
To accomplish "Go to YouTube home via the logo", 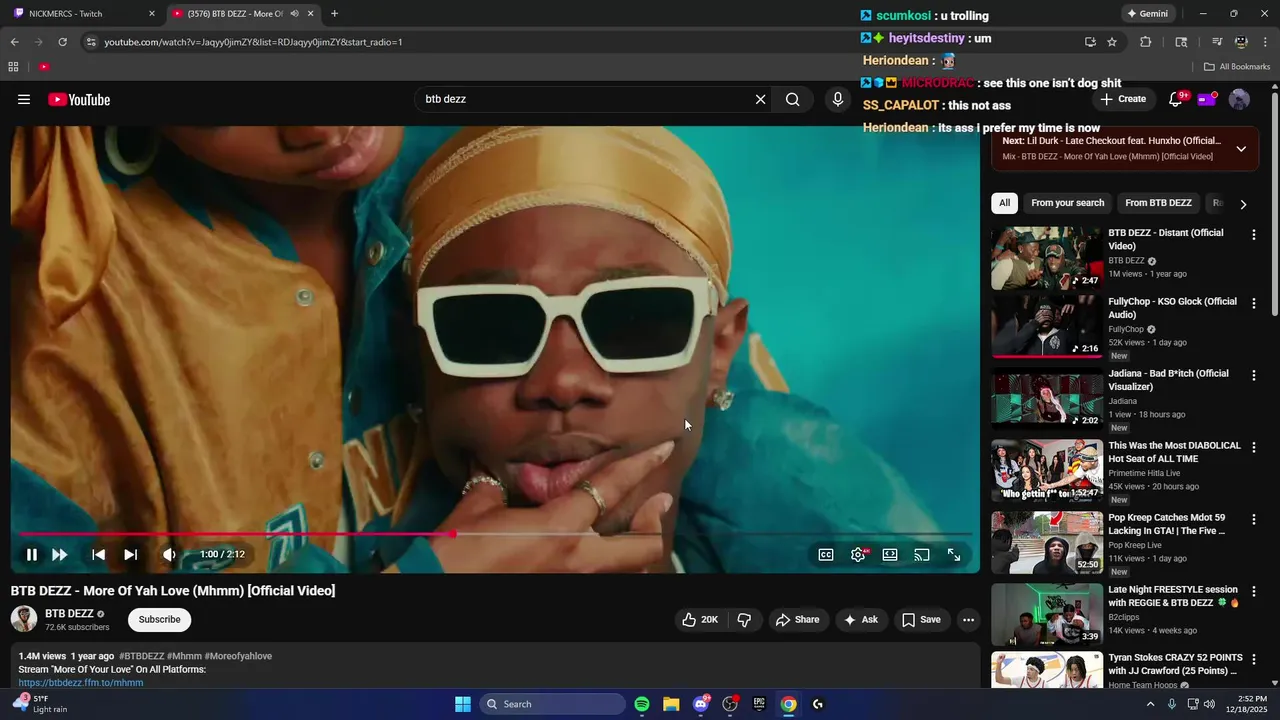I will pos(79,100).
